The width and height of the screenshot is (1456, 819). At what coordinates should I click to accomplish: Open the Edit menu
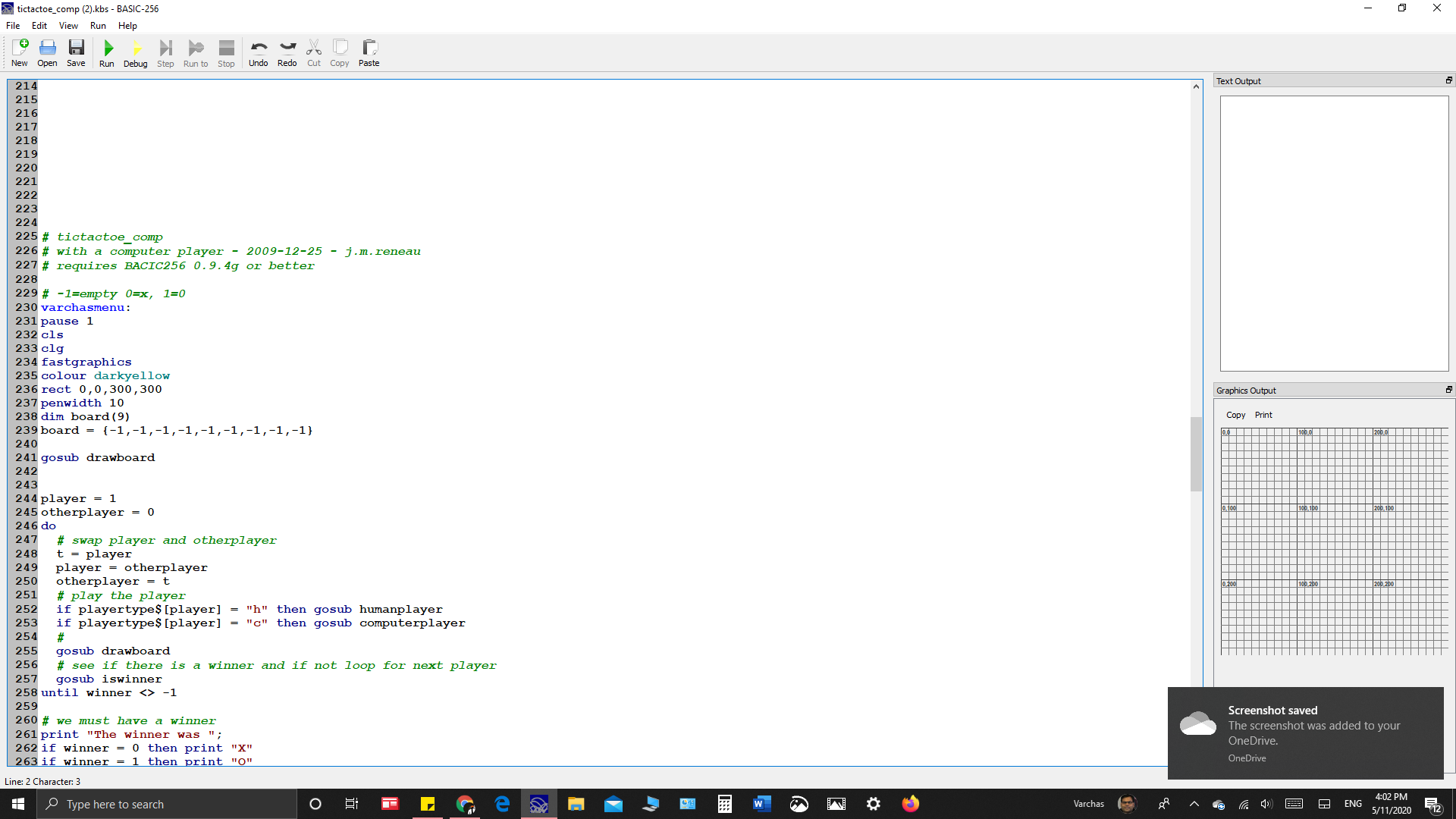click(39, 26)
